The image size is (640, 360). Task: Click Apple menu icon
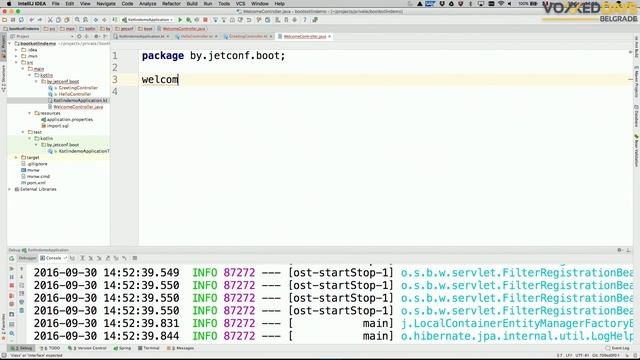(x=9, y=4)
